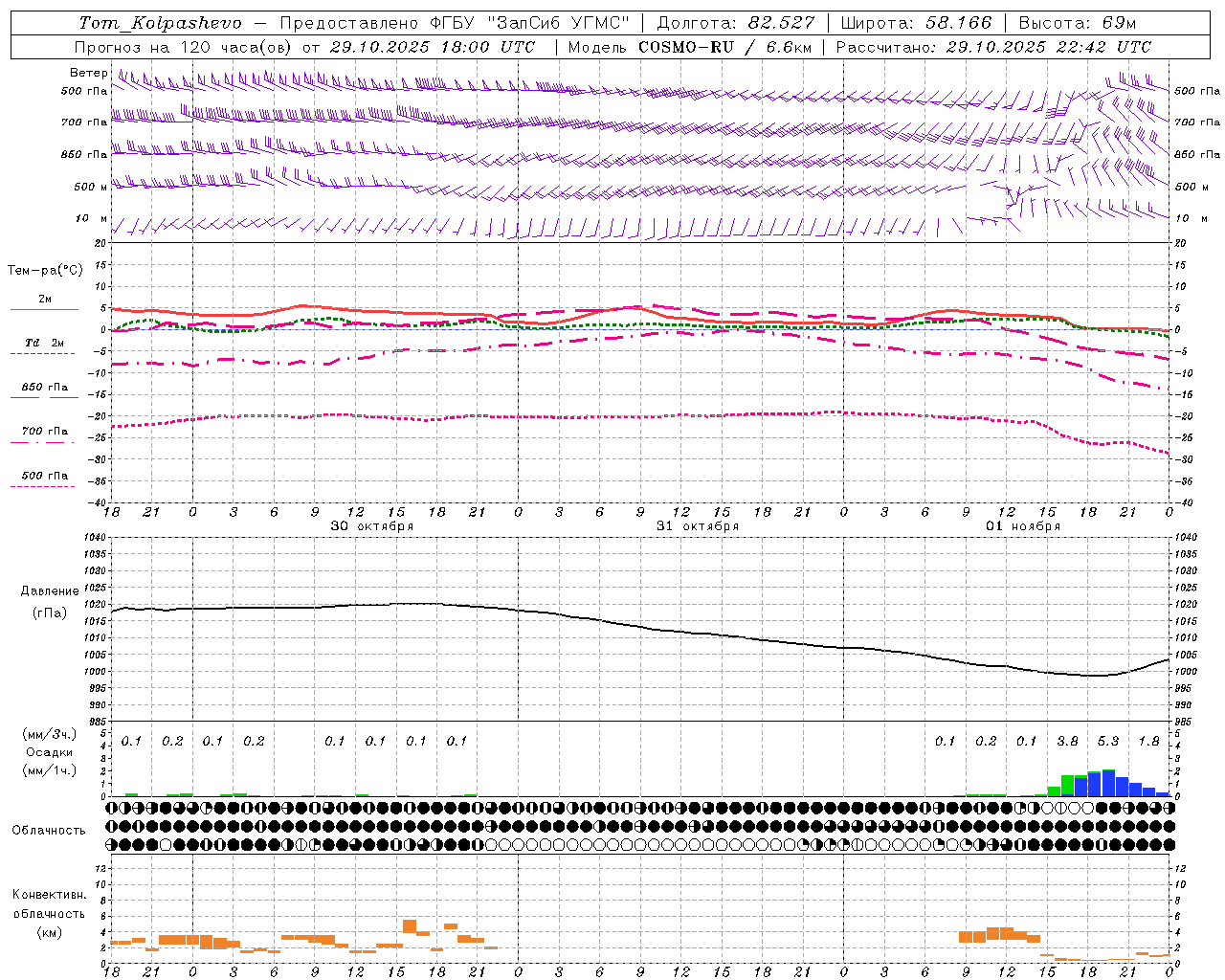1225x980 pixels.
Task: Click the date label 30 октября
Action: (x=371, y=526)
